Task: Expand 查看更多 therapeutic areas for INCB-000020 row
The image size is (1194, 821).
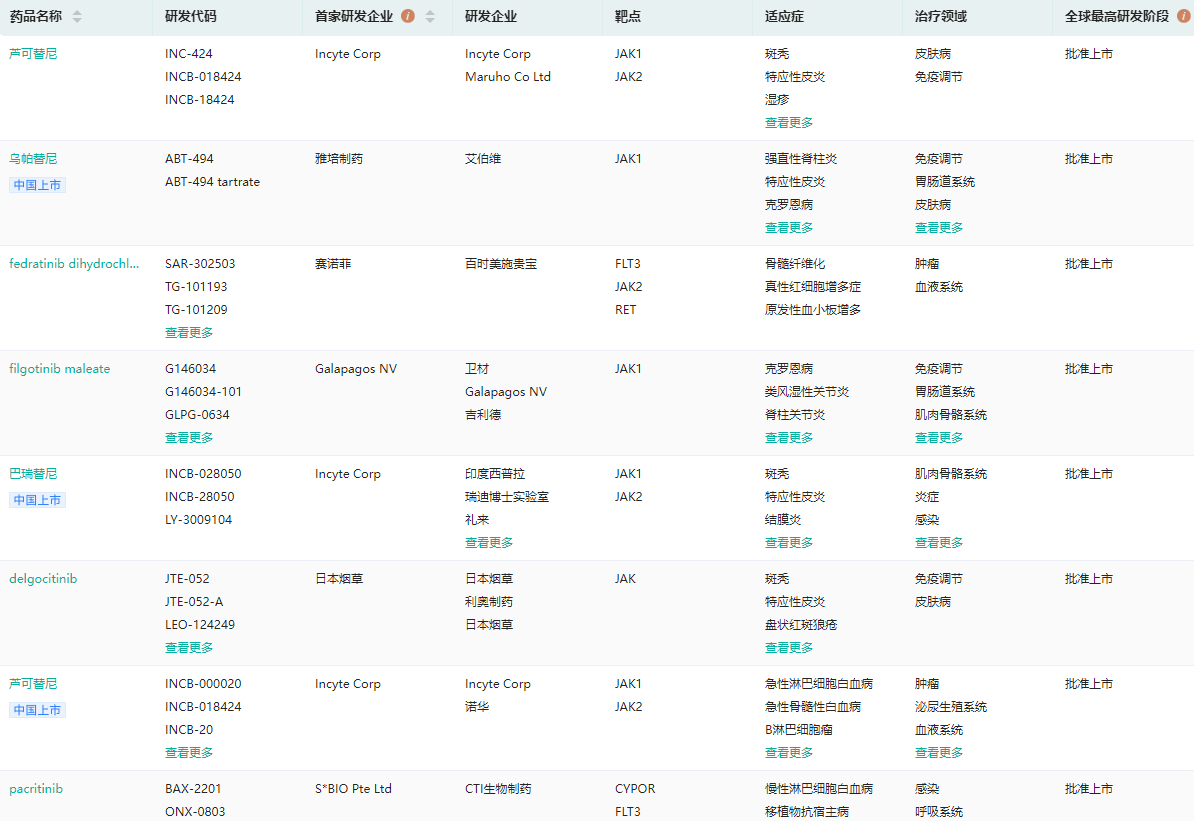Action: click(x=939, y=753)
